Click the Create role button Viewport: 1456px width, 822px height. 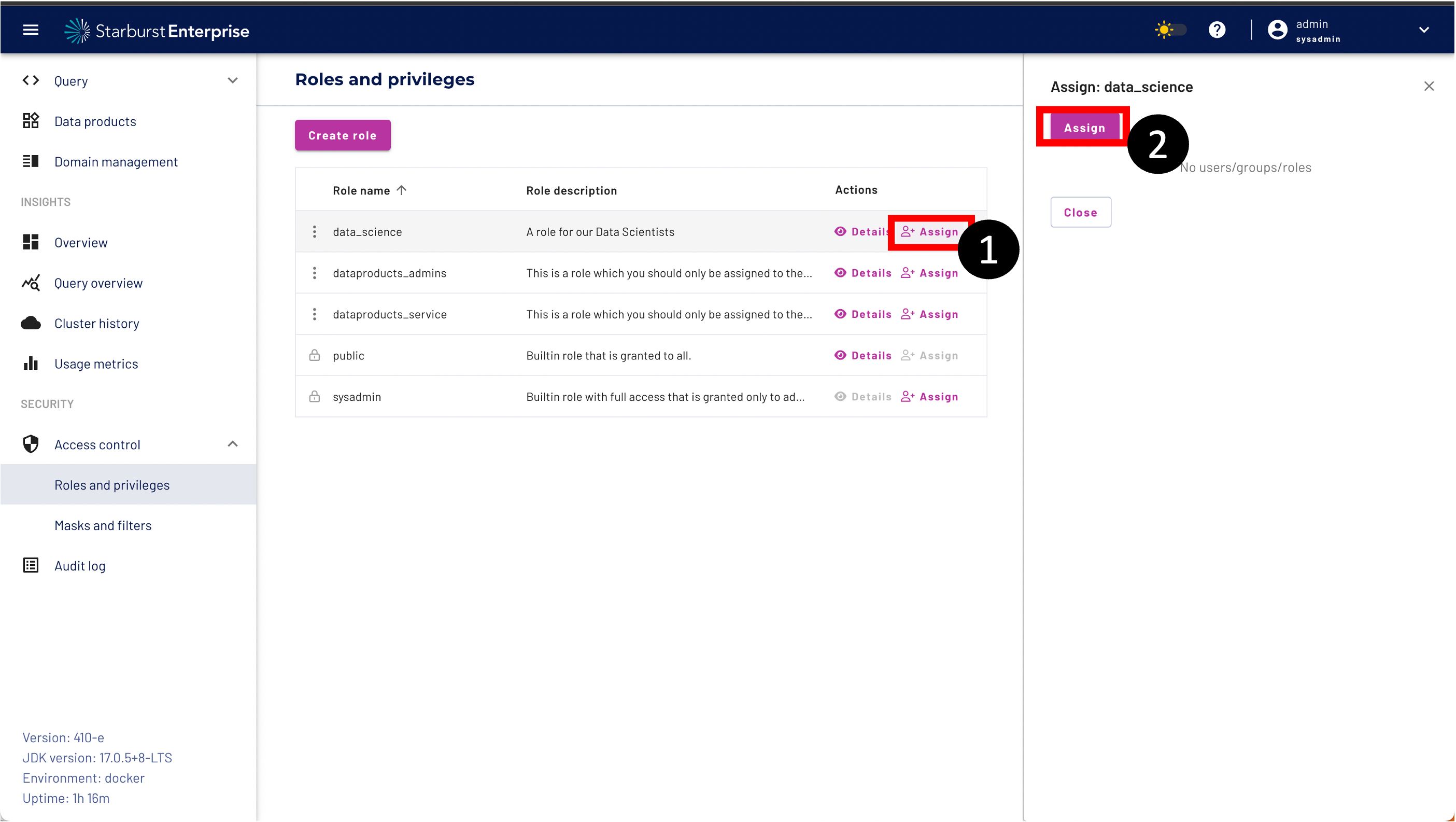tap(342, 135)
